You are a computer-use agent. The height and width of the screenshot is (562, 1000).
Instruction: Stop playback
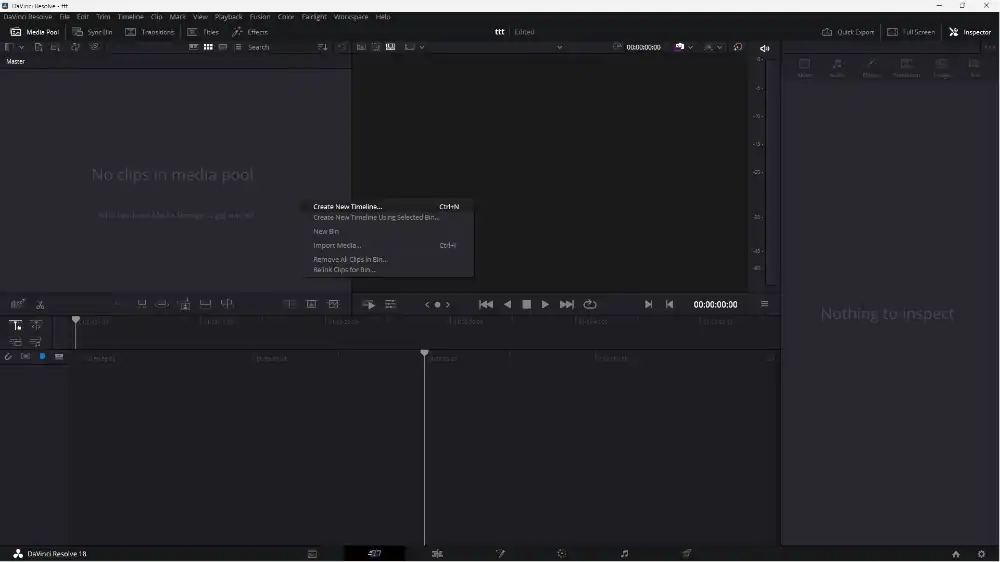(x=527, y=305)
